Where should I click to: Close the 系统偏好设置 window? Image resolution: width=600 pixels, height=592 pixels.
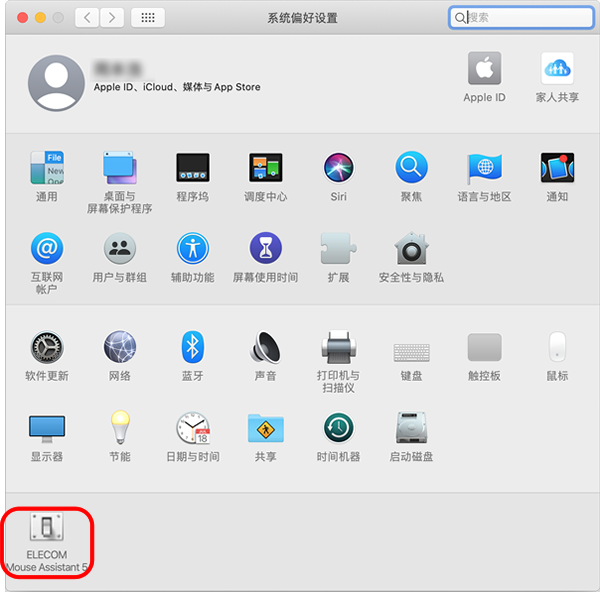(23, 18)
